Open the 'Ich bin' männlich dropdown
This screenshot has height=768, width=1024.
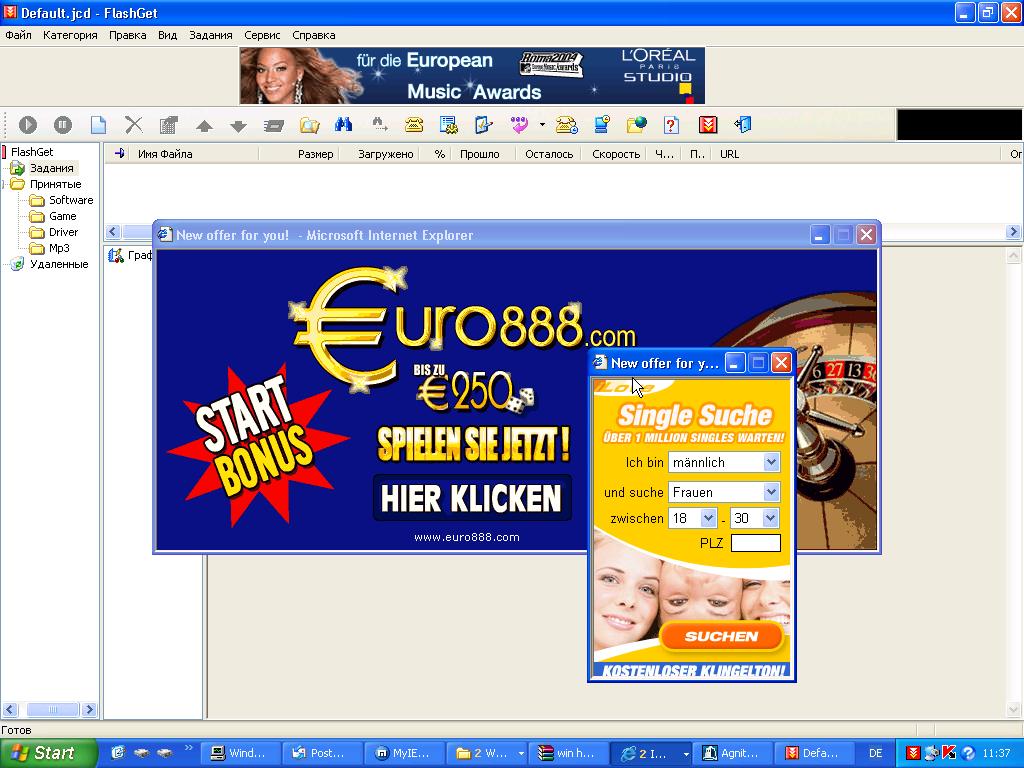coord(724,462)
